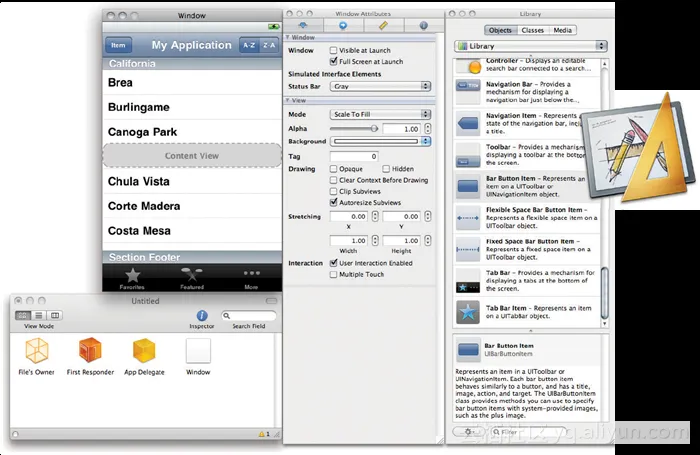Open the File's Owner cube icon

click(x=37, y=350)
